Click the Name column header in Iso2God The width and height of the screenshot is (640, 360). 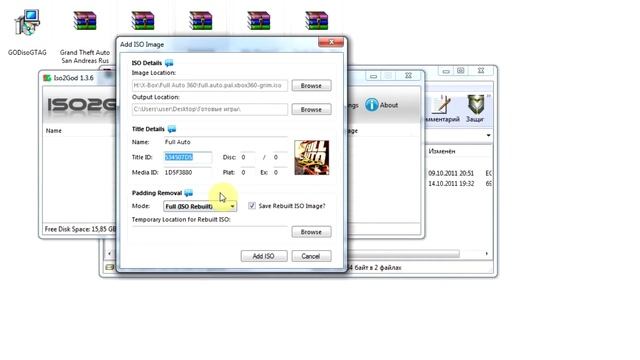pos(54,131)
